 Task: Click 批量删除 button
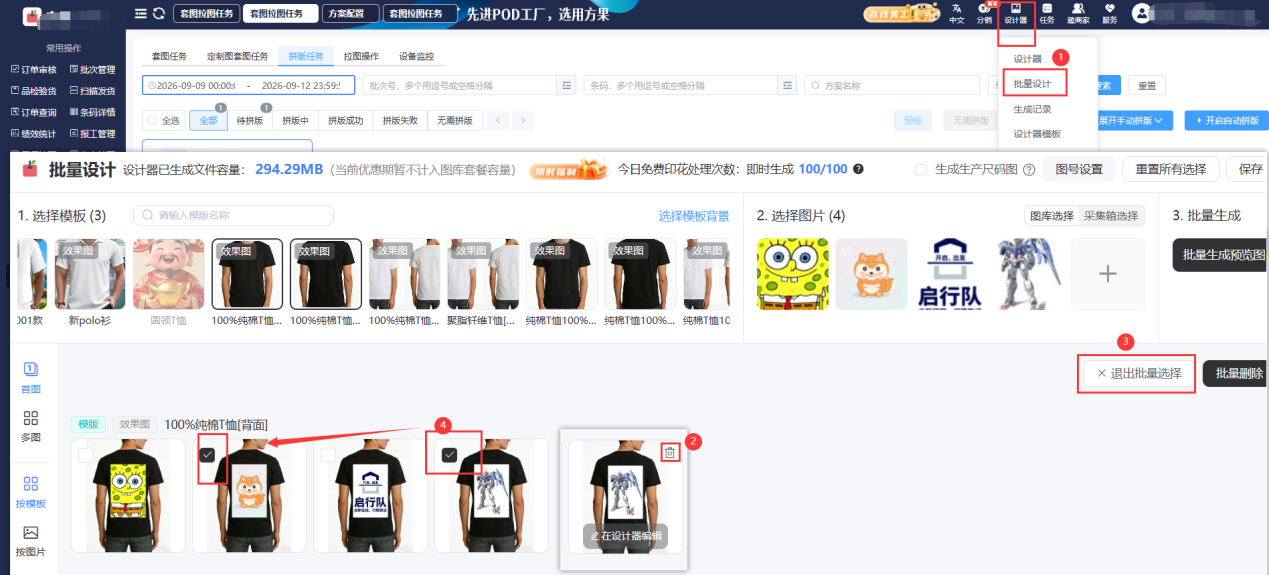click(1236, 374)
